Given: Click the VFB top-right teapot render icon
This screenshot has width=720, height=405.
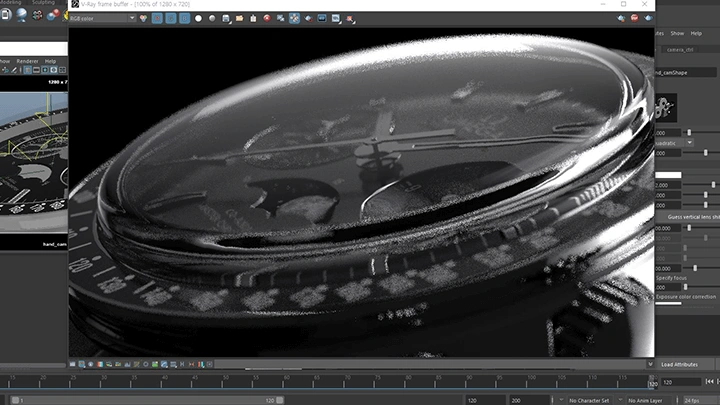Looking at the screenshot, I should (621, 18).
